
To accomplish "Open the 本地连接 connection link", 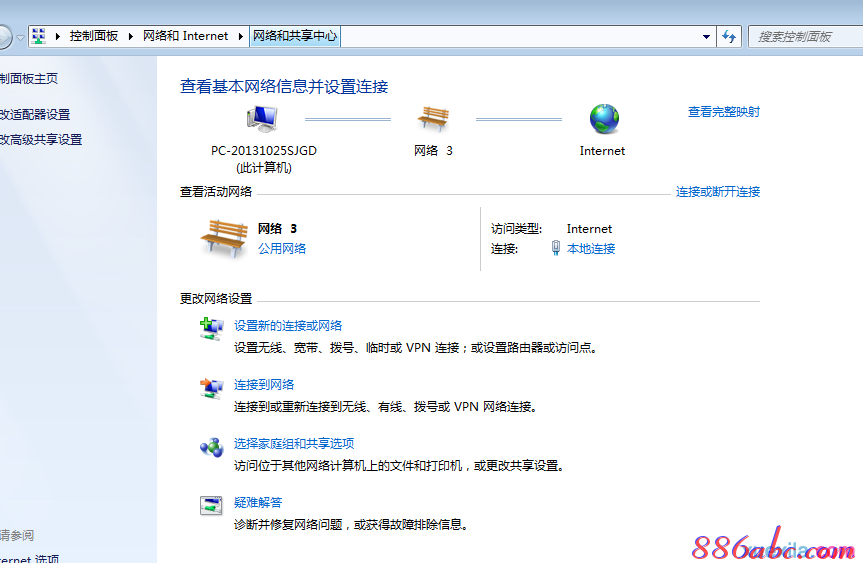I will 591,249.
